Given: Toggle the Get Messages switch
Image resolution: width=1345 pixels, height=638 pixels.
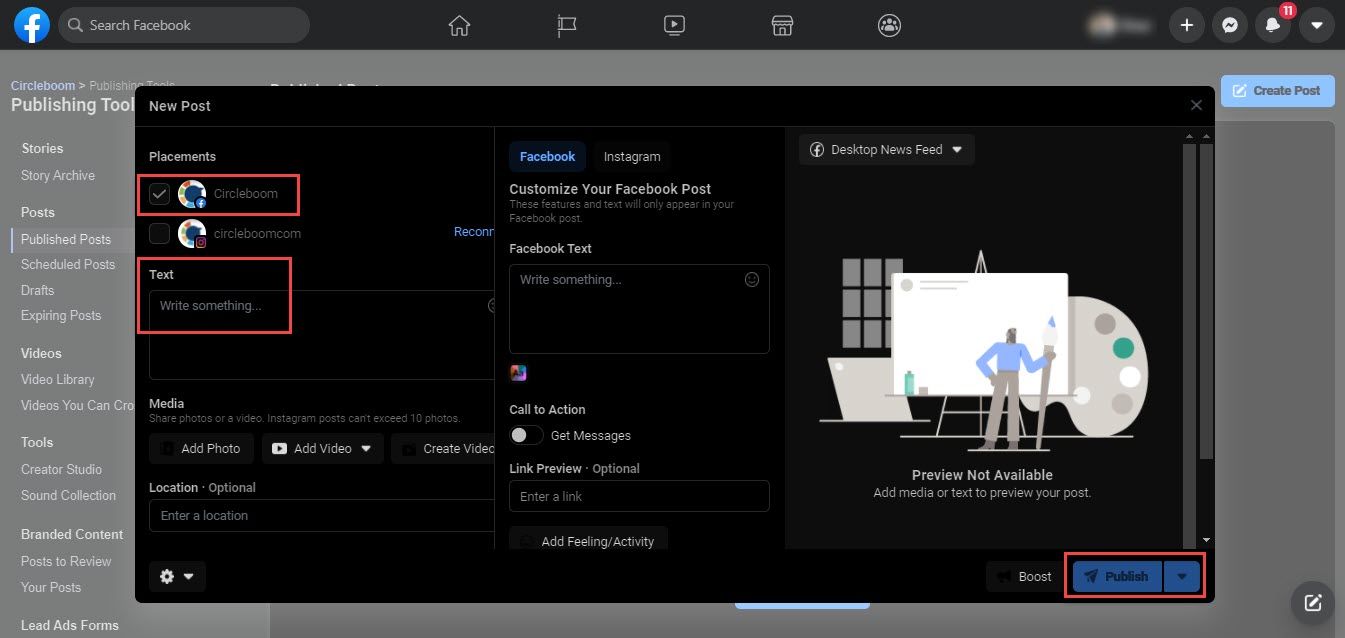Looking at the screenshot, I should pyautogui.click(x=526, y=436).
